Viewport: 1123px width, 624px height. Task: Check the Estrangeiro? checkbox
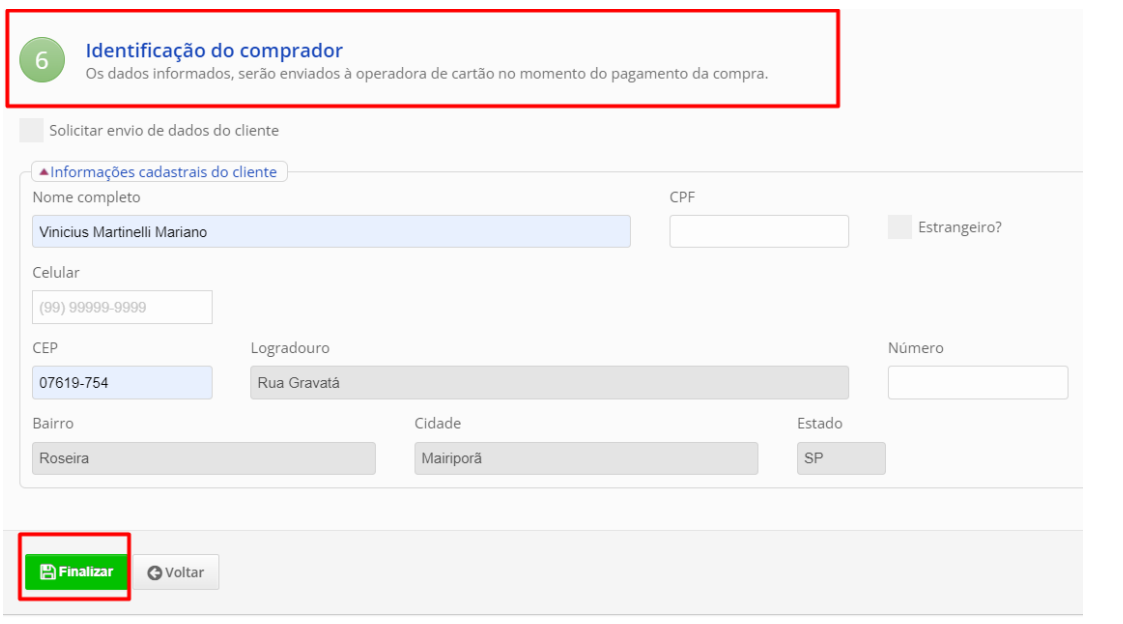tap(900, 227)
